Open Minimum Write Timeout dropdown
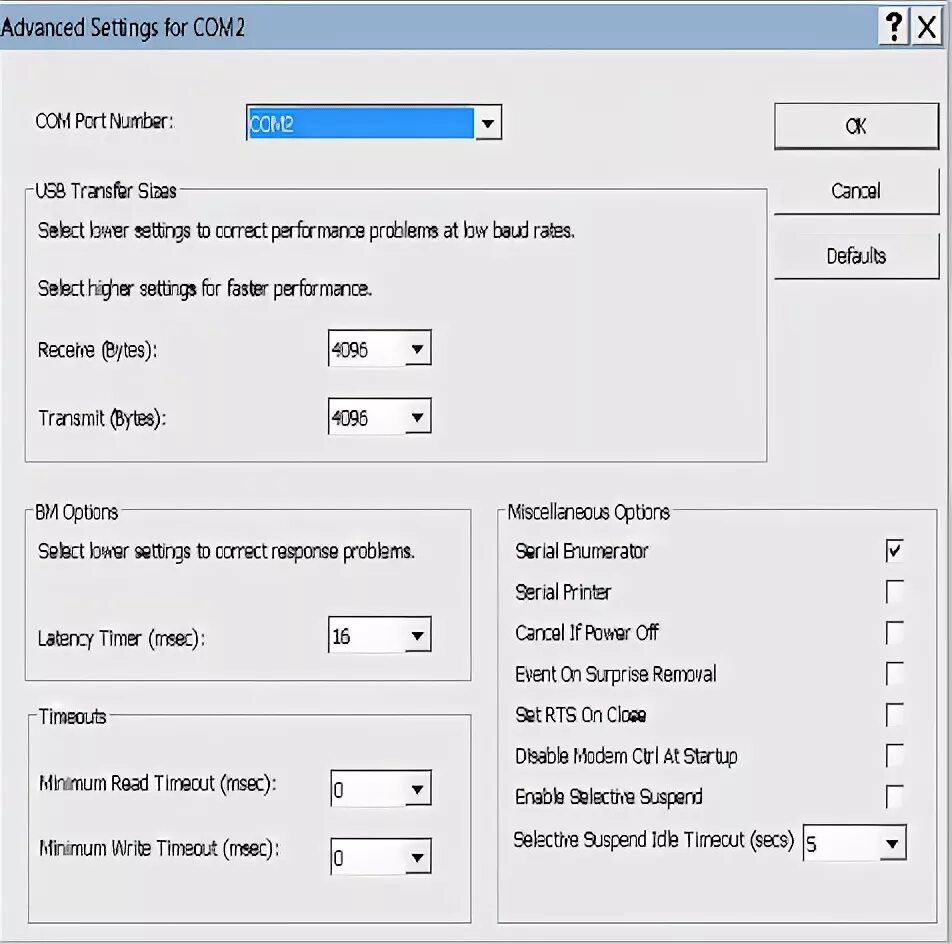 pos(417,857)
